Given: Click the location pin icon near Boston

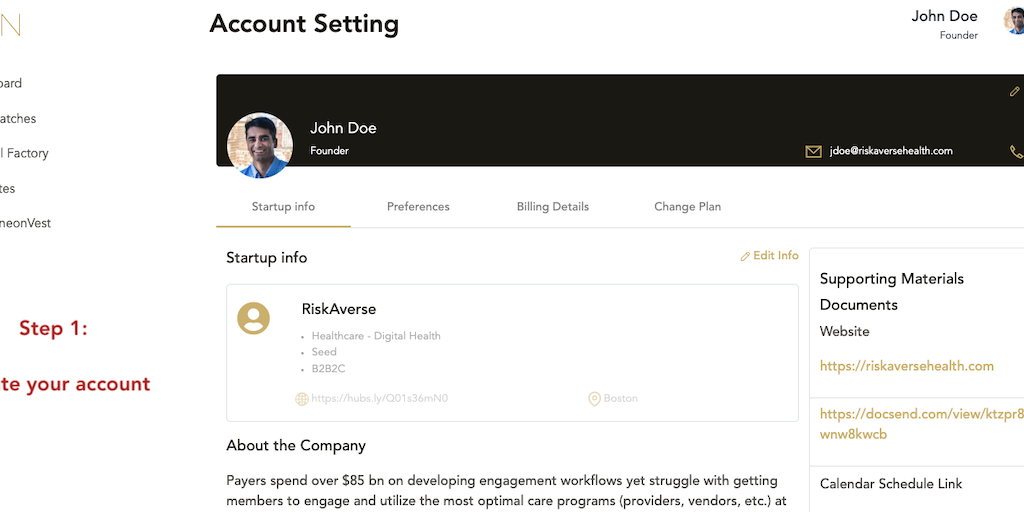Looking at the screenshot, I should pyautogui.click(x=594, y=399).
